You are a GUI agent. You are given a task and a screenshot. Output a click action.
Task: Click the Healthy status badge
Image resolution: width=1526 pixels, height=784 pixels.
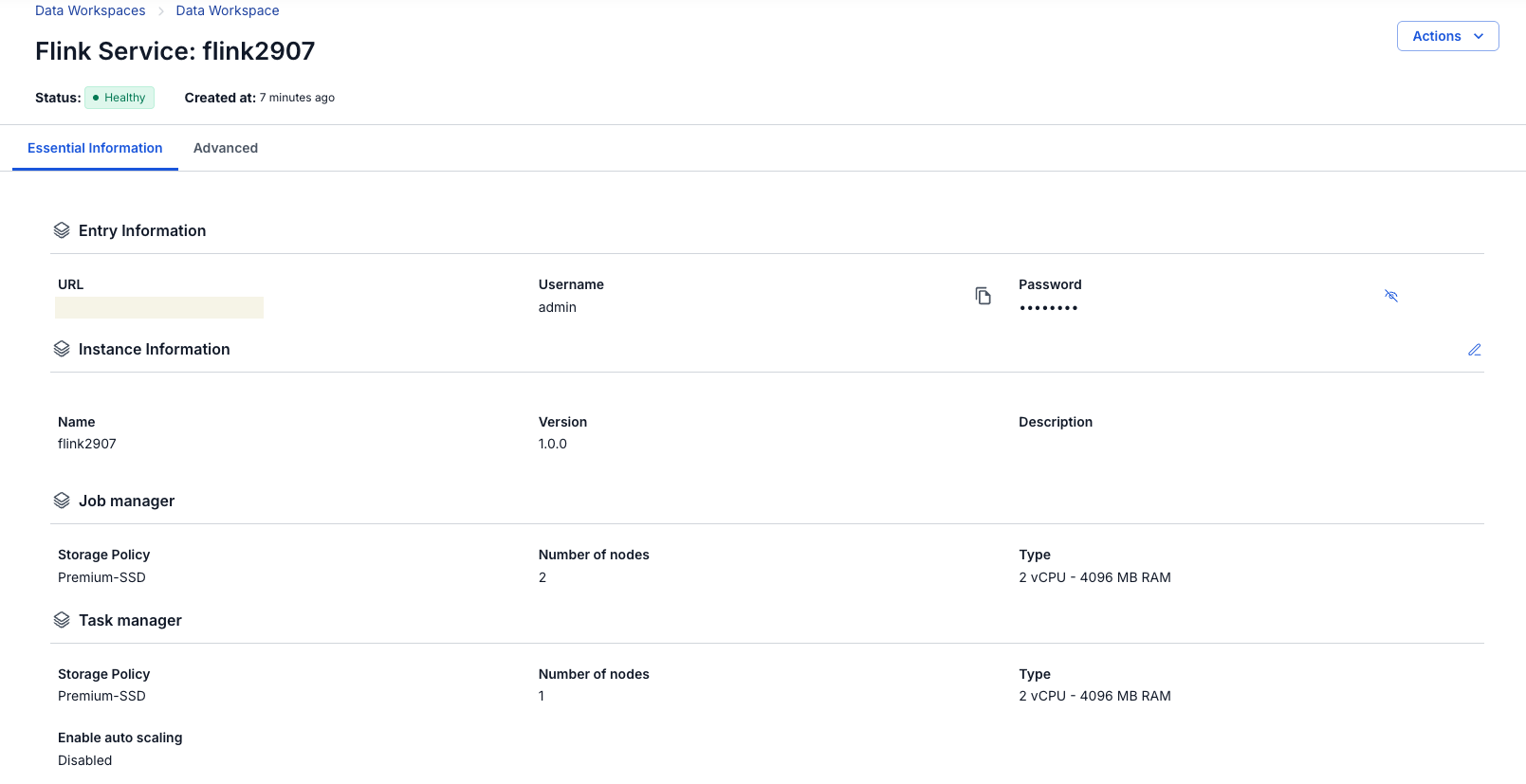(120, 98)
